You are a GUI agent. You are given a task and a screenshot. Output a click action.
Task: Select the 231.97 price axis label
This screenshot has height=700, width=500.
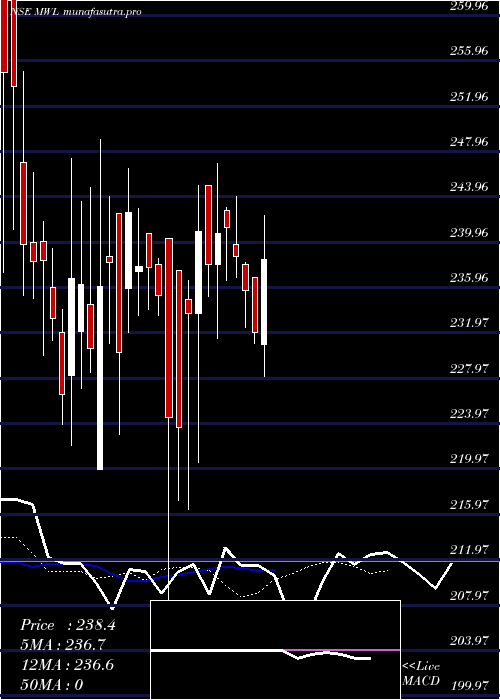click(x=469, y=323)
